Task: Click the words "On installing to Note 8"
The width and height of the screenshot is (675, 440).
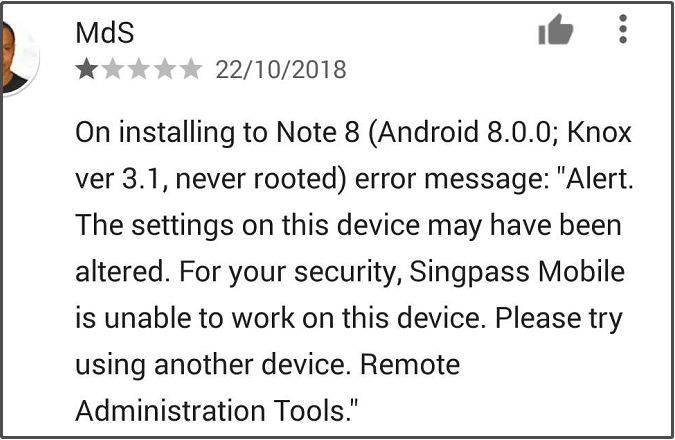Action: (217, 133)
